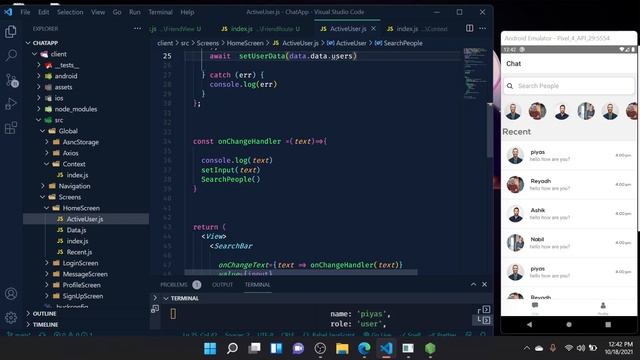Image resolution: width=640 pixels, height=360 pixels.
Task: Open the Manage gear icon
Action: click(11, 317)
